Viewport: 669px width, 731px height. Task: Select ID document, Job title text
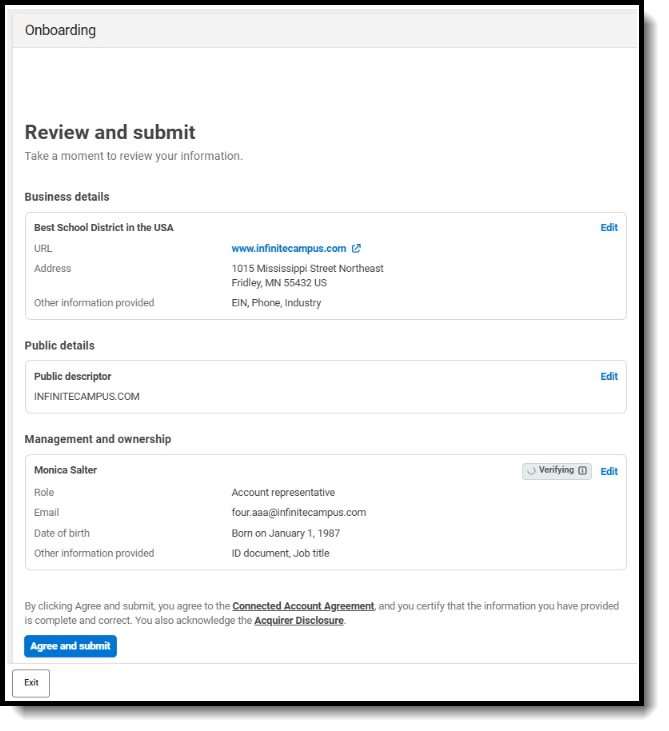coord(280,553)
